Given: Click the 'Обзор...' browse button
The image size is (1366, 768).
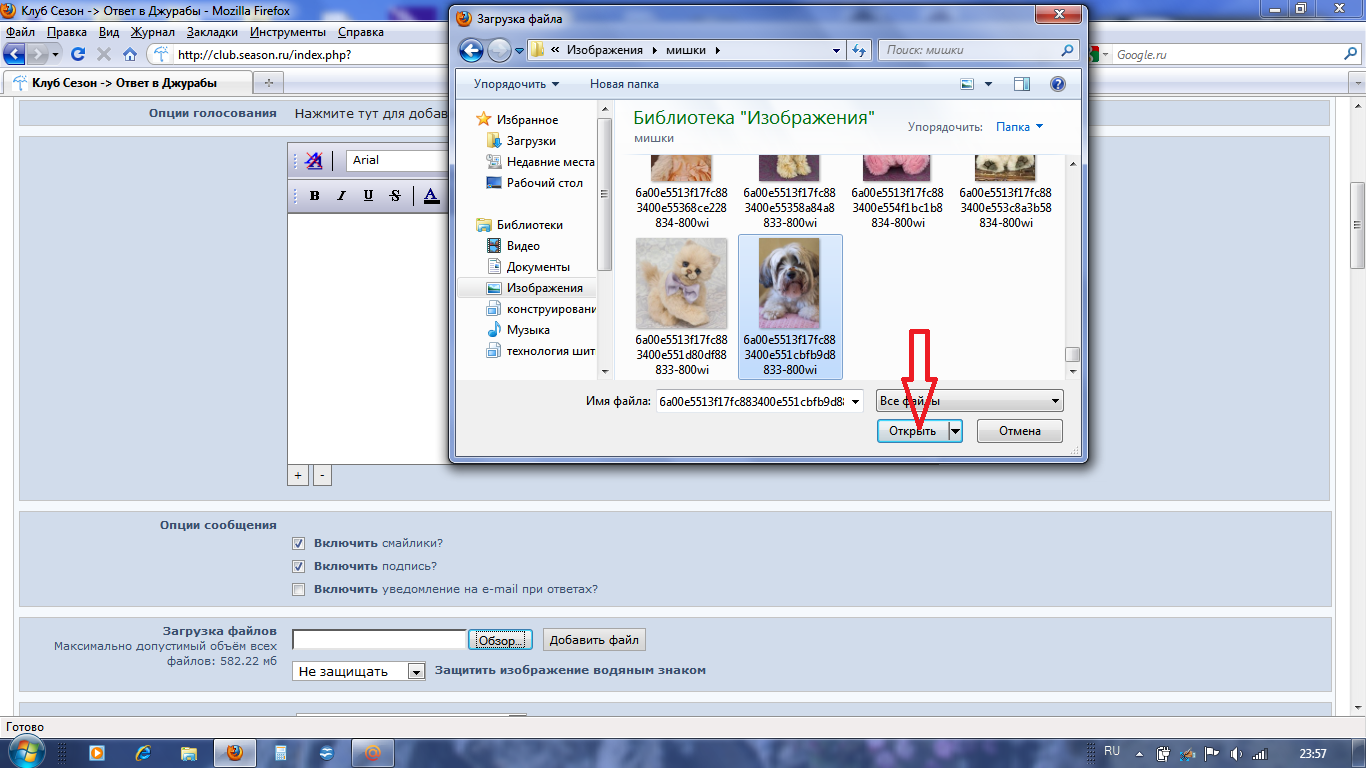Looking at the screenshot, I should (498, 640).
